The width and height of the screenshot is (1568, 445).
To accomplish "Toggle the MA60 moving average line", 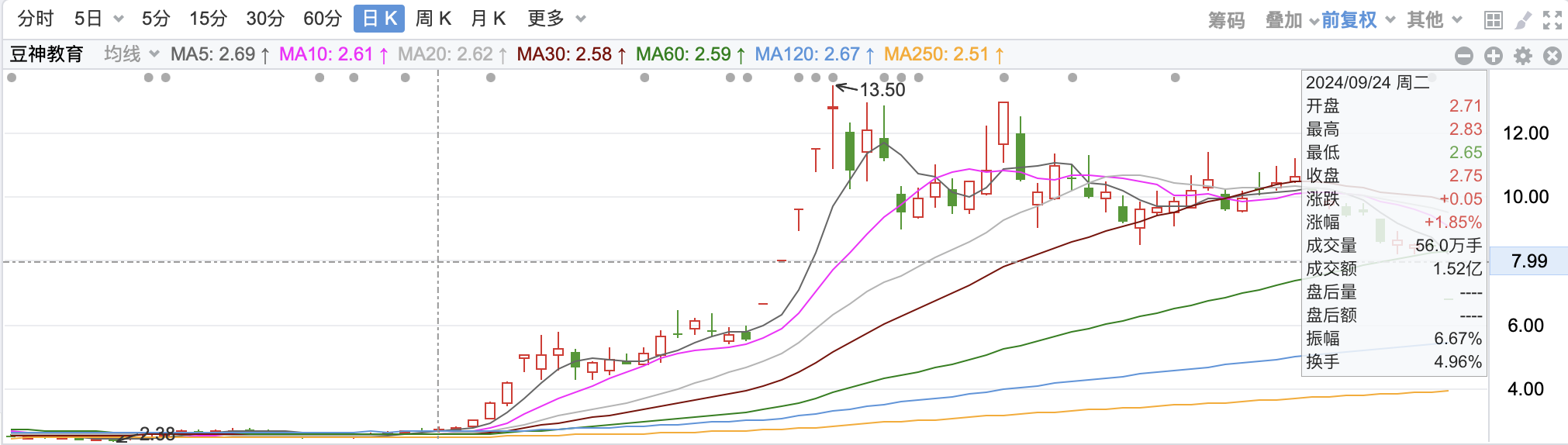I will [x=691, y=54].
